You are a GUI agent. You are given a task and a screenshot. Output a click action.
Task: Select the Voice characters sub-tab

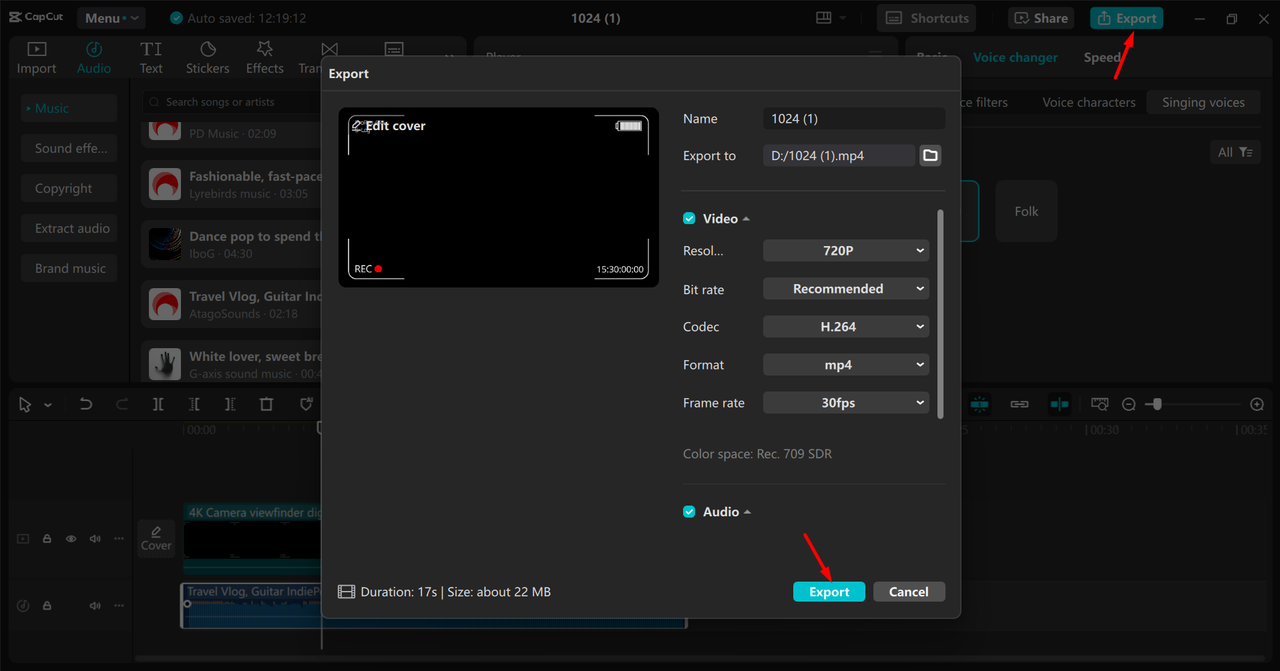[1089, 102]
